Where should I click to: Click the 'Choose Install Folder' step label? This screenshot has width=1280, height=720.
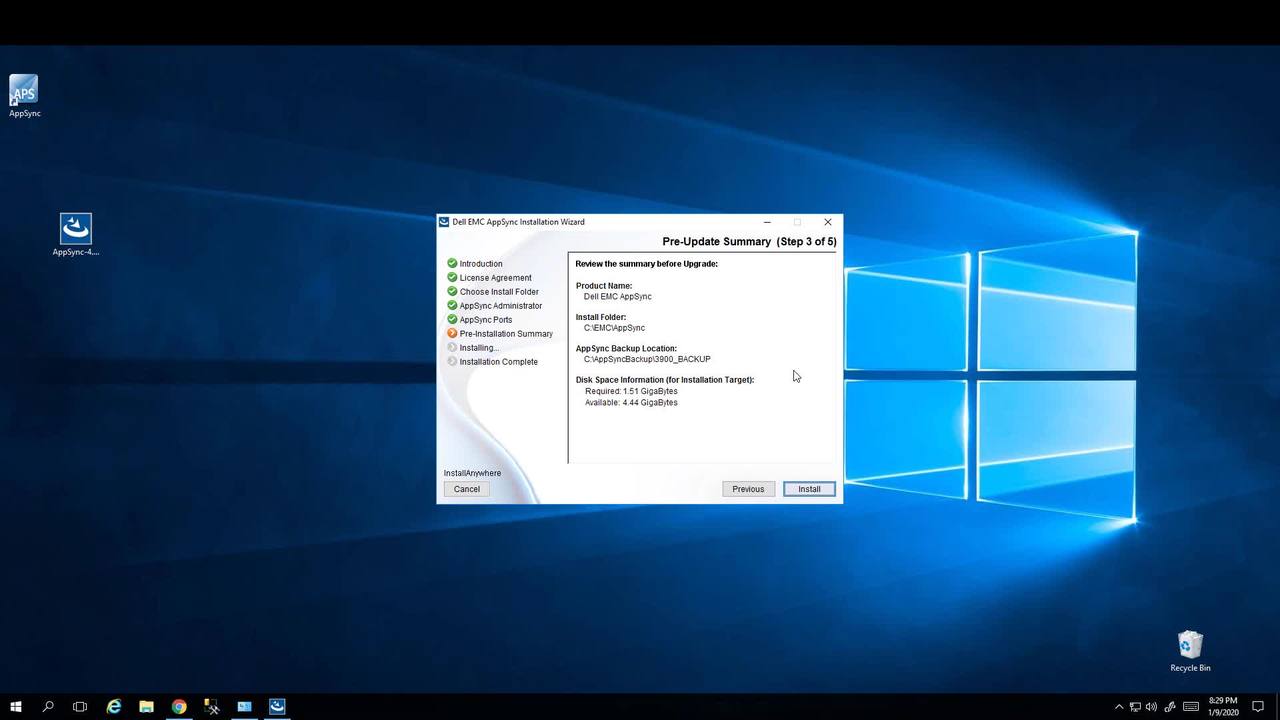tap(499, 292)
